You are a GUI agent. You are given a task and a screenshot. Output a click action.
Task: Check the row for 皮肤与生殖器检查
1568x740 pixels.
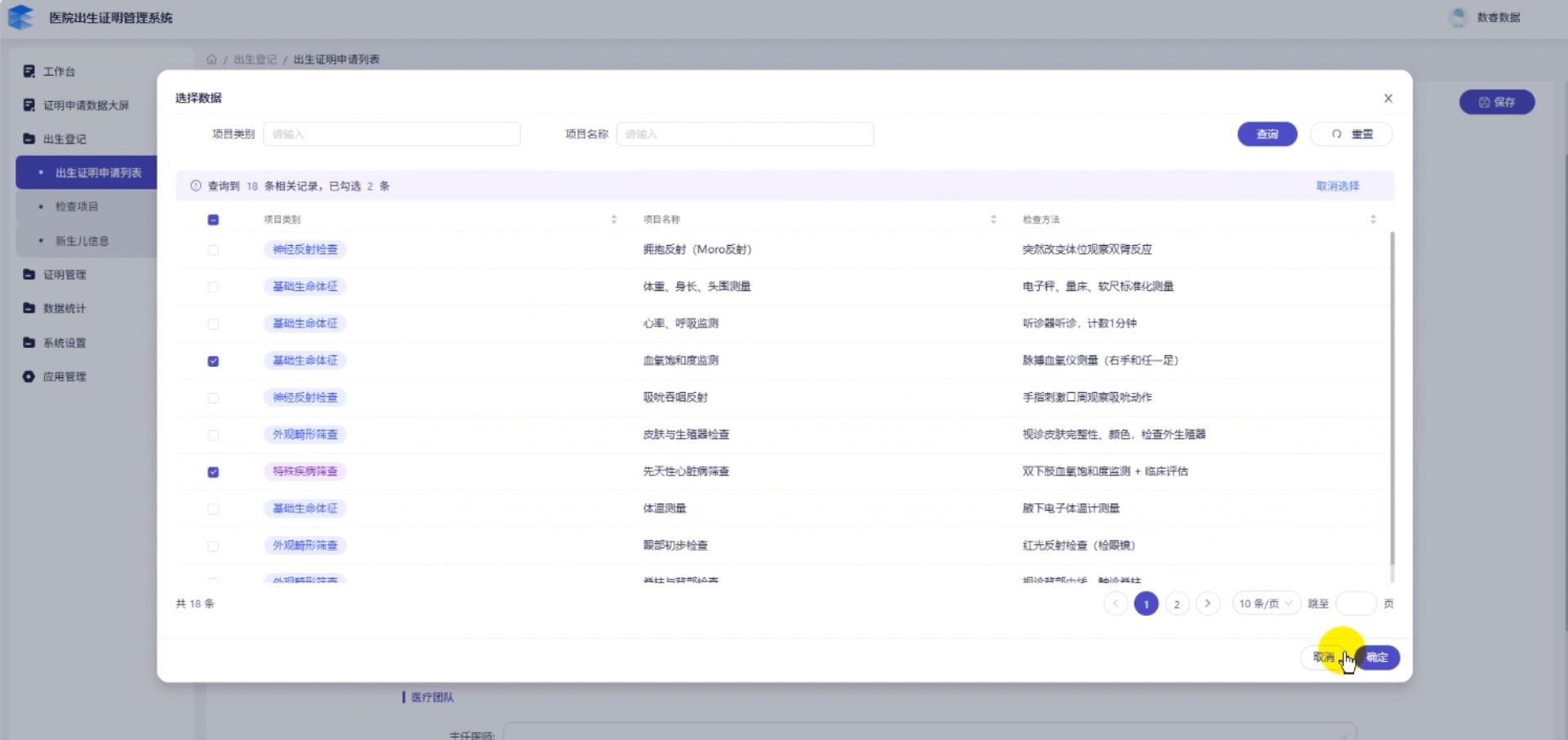tap(213, 435)
